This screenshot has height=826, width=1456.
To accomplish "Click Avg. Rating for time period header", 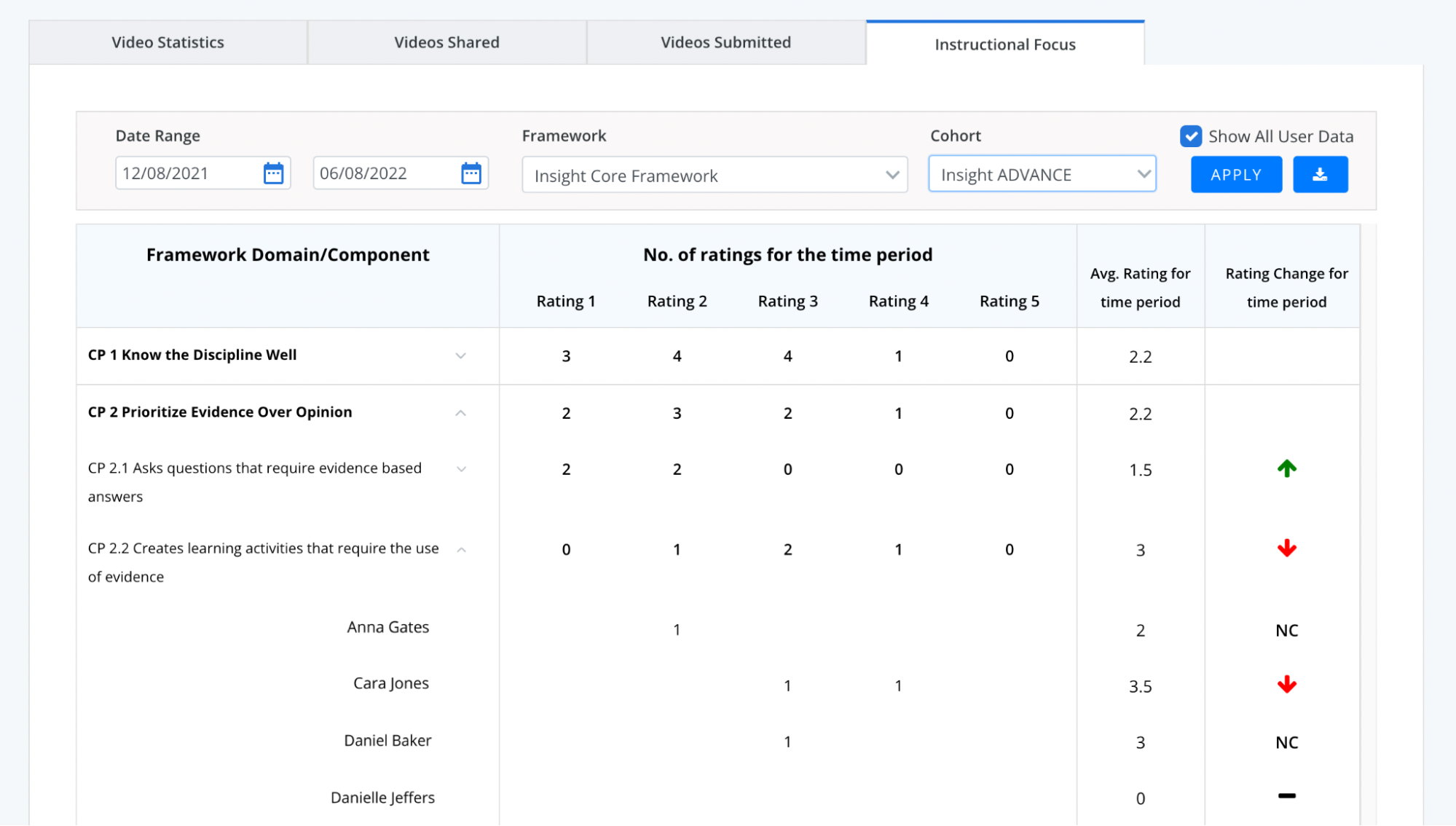I will pos(1140,288).
